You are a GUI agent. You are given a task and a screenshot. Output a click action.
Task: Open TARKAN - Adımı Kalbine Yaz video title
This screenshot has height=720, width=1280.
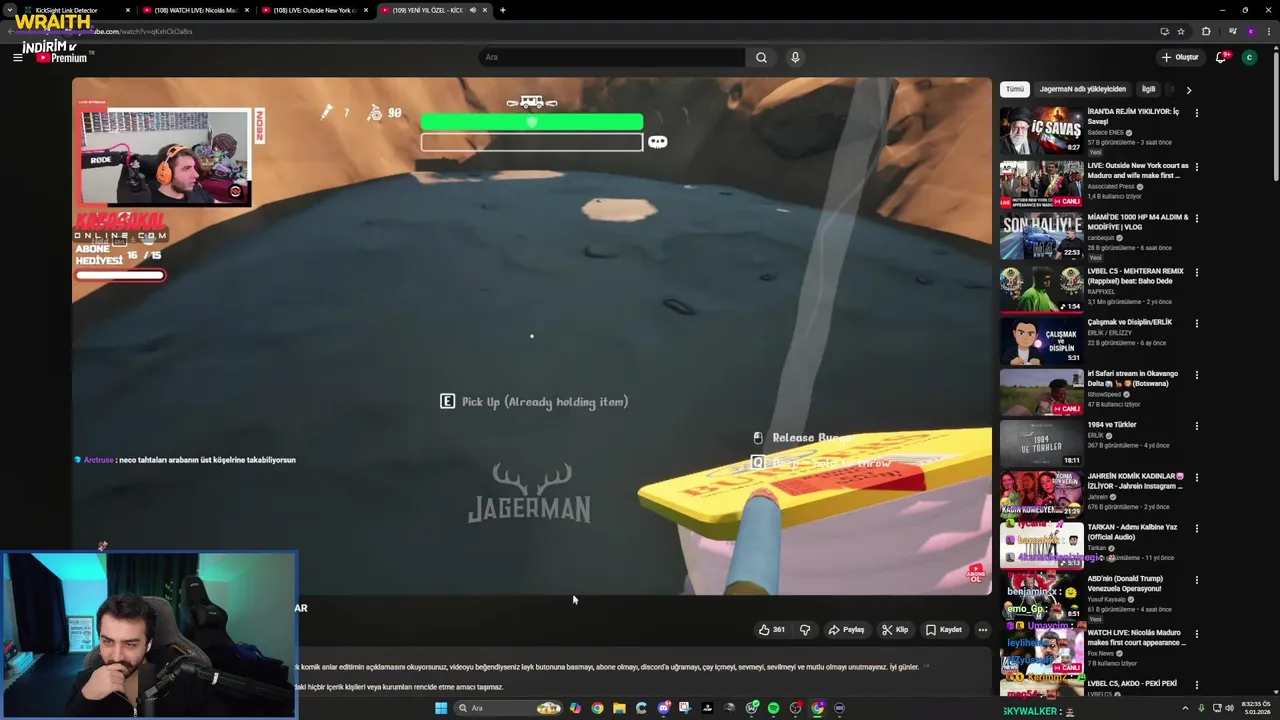click(1132, 532)
